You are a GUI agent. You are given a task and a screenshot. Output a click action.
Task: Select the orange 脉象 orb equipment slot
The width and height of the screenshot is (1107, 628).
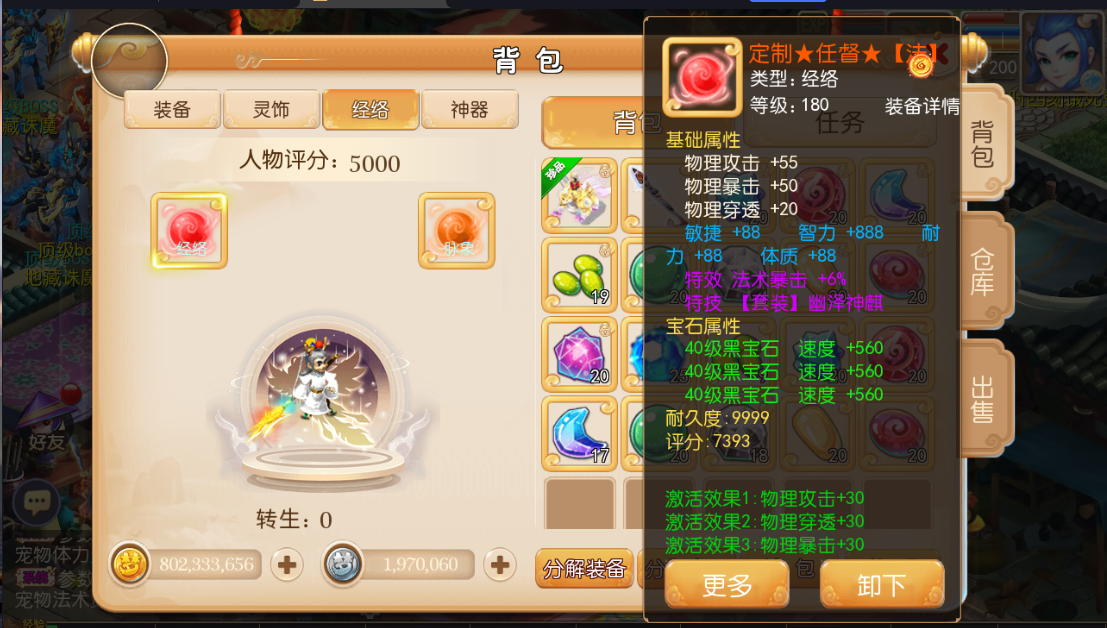click(457, 231)
